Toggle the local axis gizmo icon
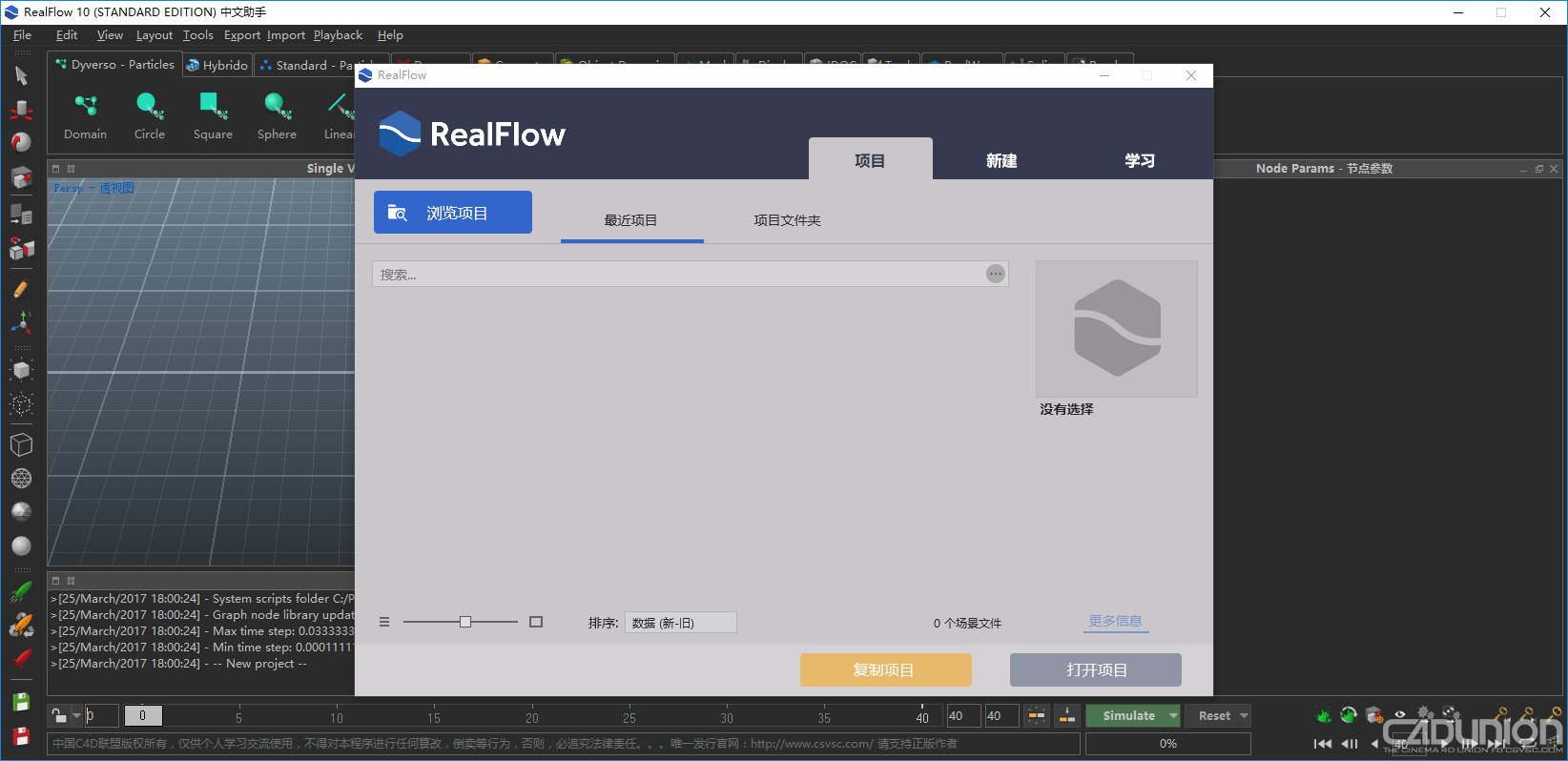 21,322
